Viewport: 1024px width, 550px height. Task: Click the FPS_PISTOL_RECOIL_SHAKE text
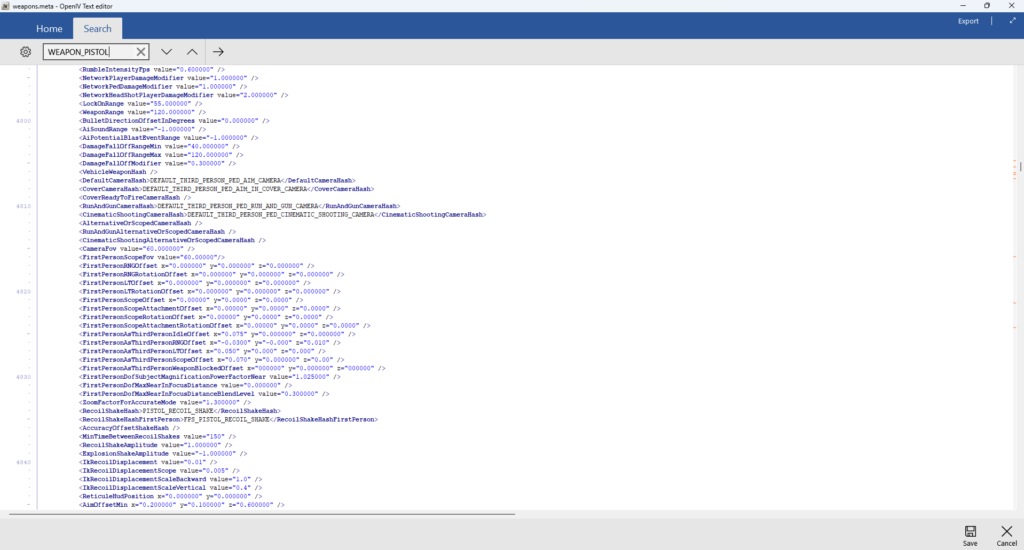point(227,419)
